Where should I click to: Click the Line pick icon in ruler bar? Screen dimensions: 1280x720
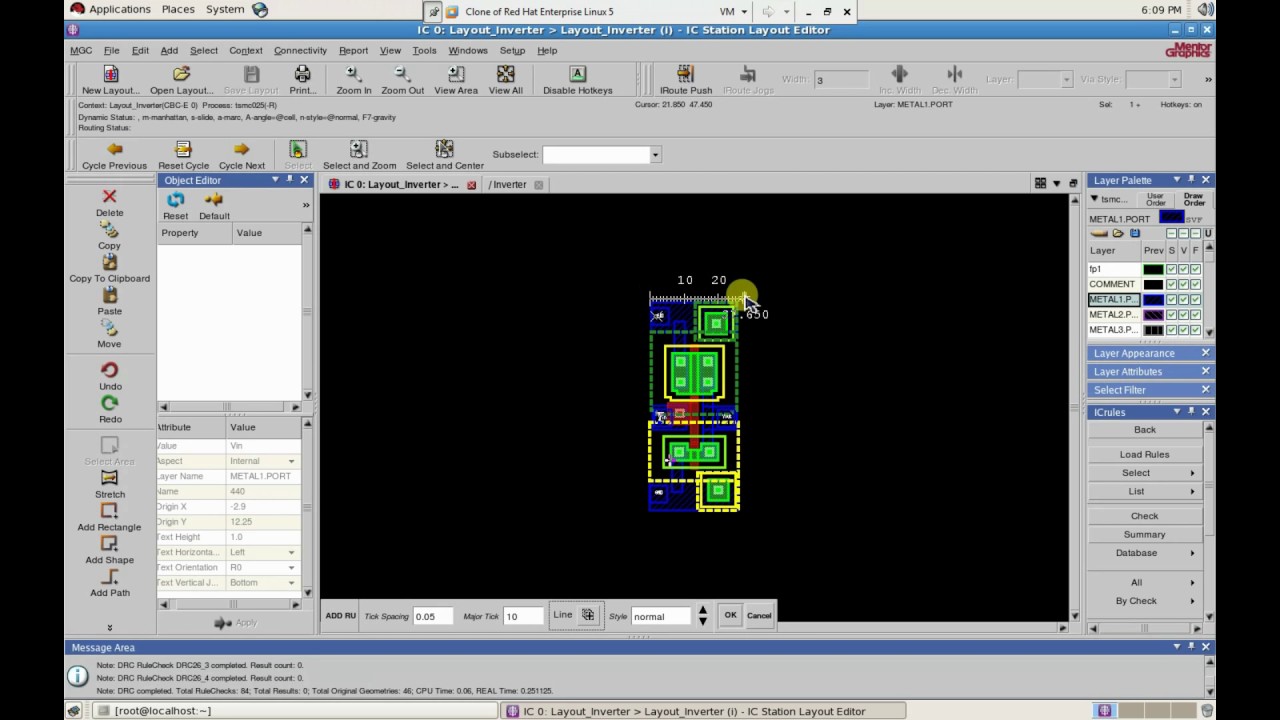point(588,615)
